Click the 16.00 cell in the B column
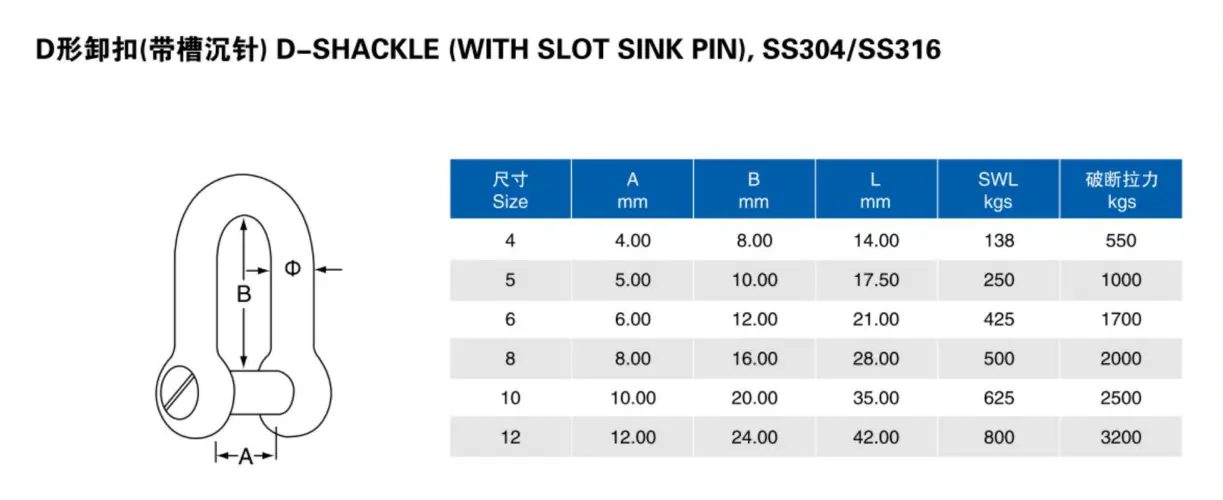This screenshot has height=500, width=1223. click(x=754, y=359)
